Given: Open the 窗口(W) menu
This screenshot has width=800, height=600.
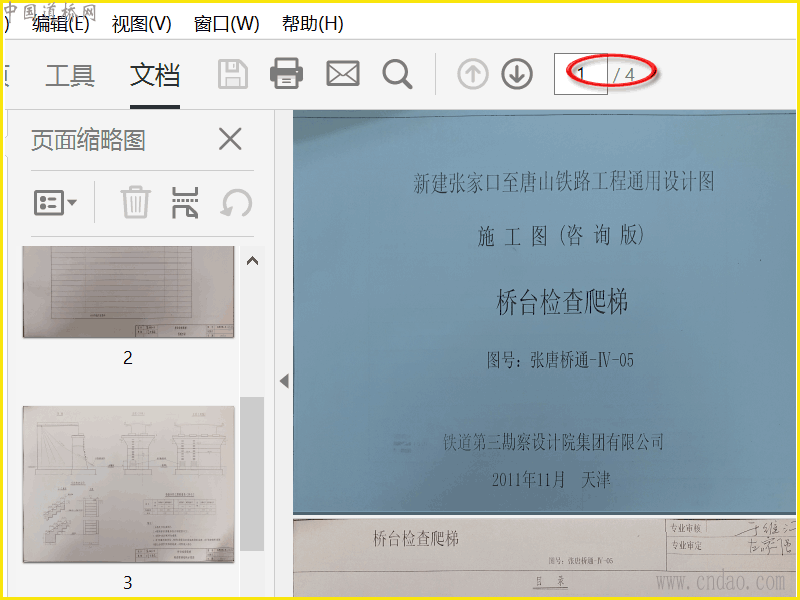Looking at the screenshot, I should coord(227,23).
